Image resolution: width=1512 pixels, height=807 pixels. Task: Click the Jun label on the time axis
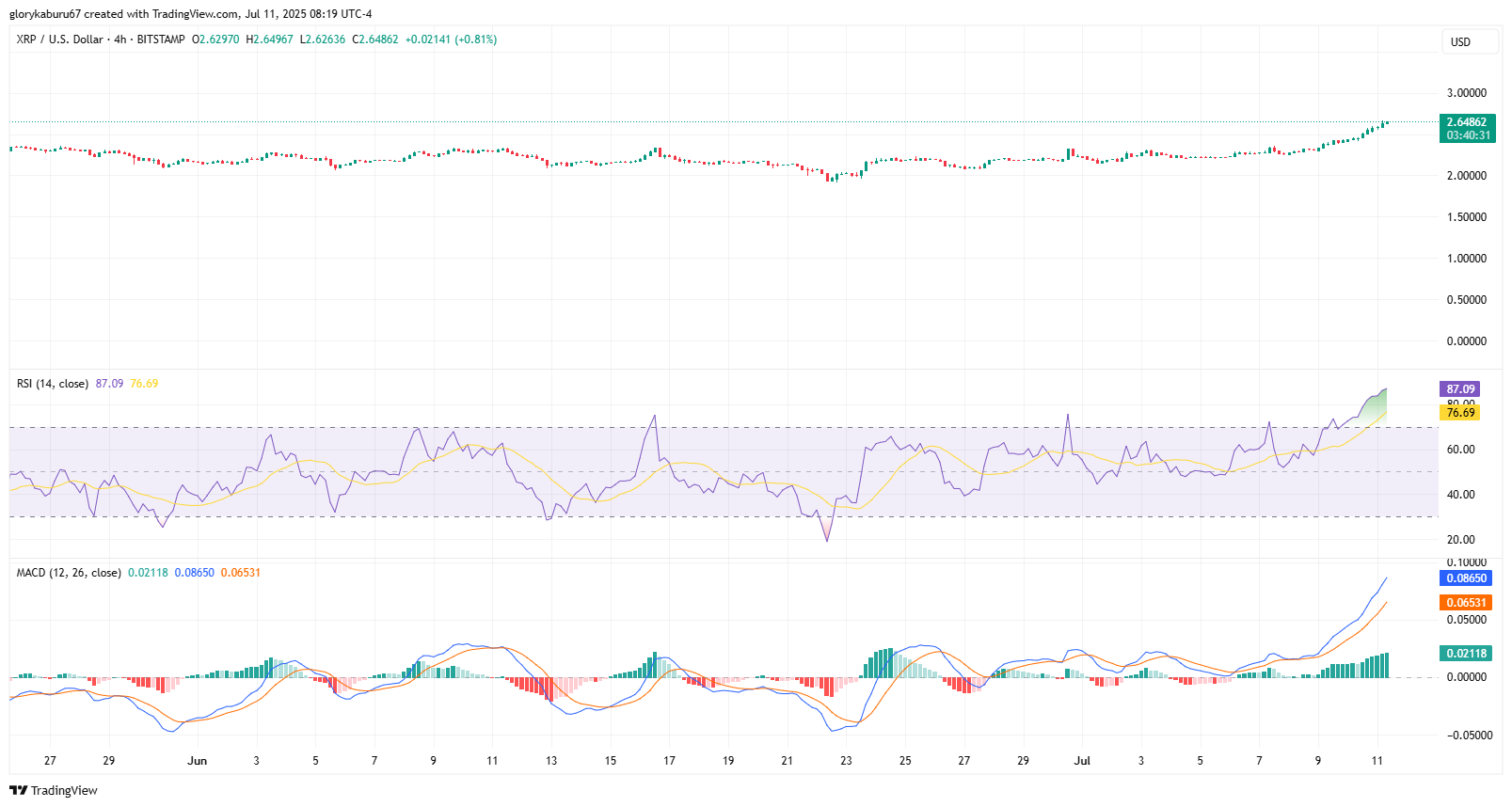[197, 761]
